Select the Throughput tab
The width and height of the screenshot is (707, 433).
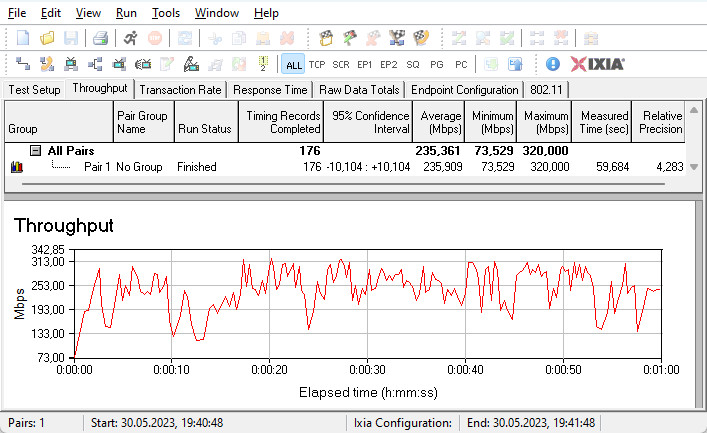[100, 88]
